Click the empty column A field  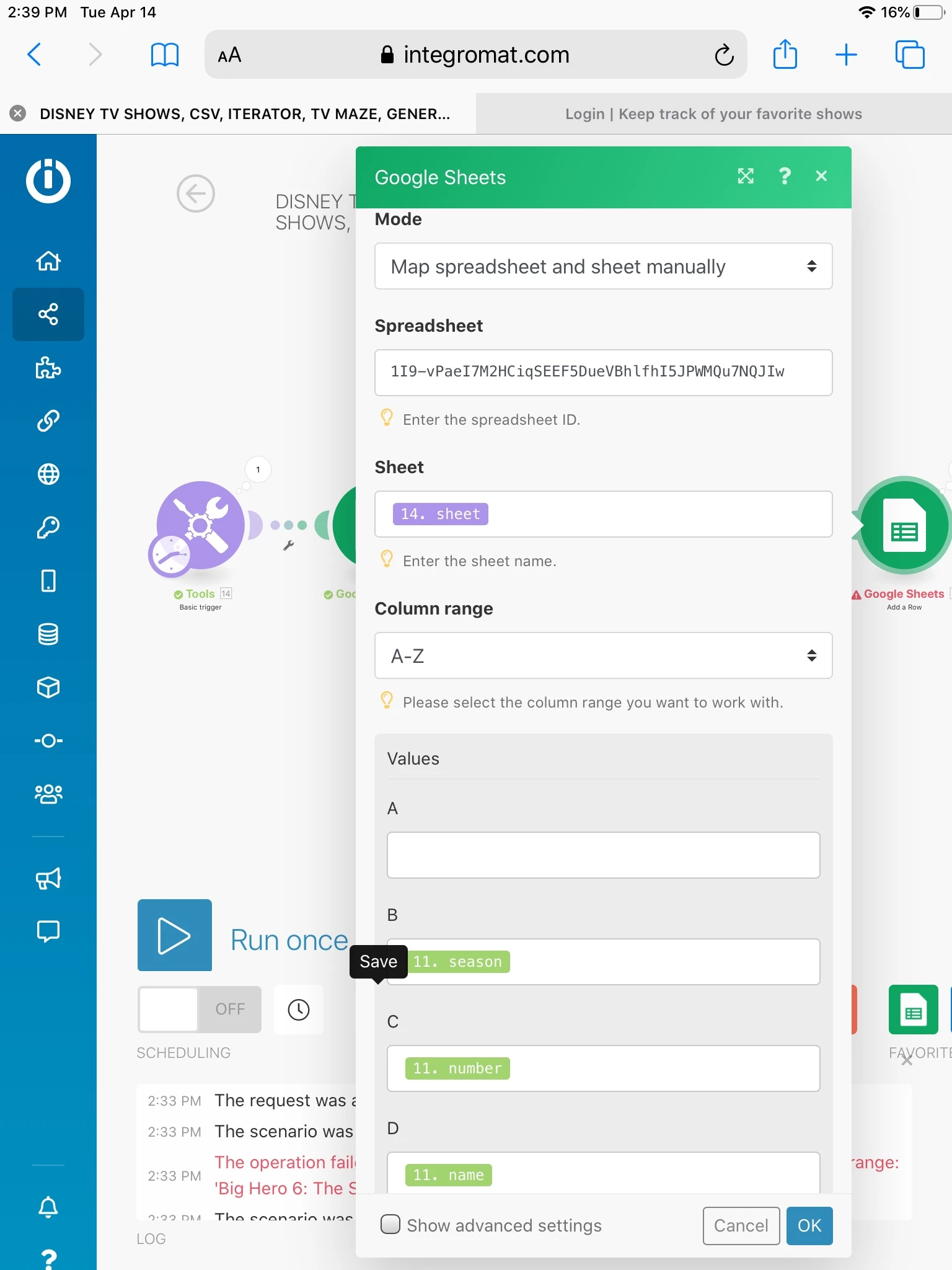[x=604, y=855]
